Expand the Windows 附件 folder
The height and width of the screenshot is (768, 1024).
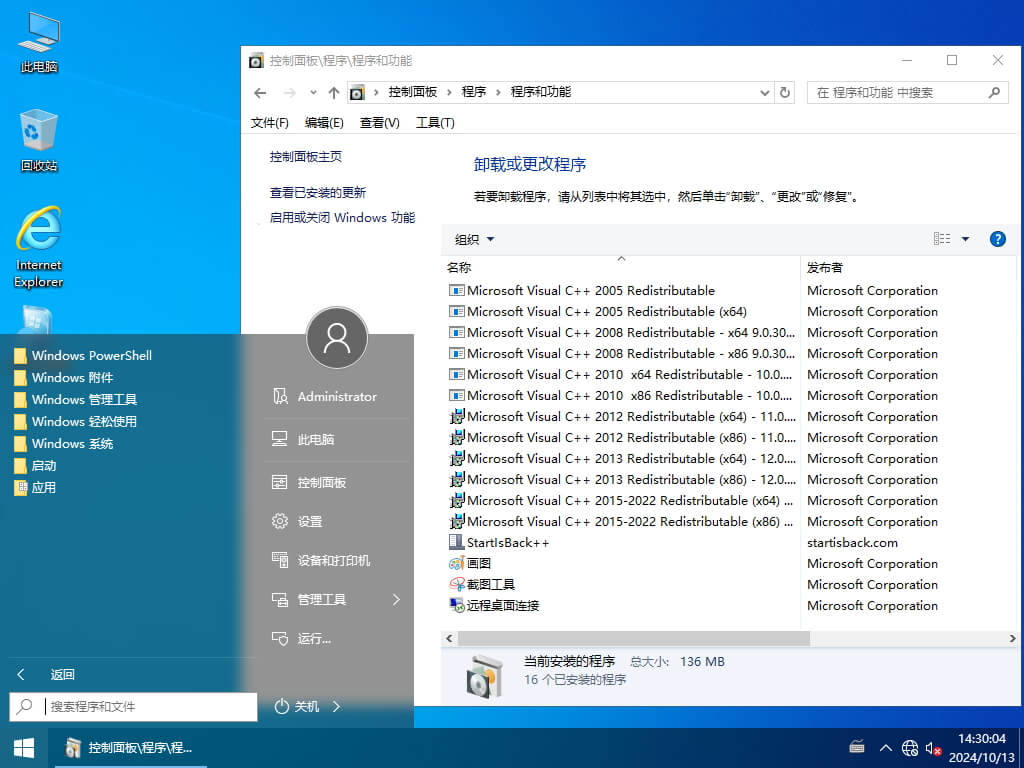click(64, 377)
